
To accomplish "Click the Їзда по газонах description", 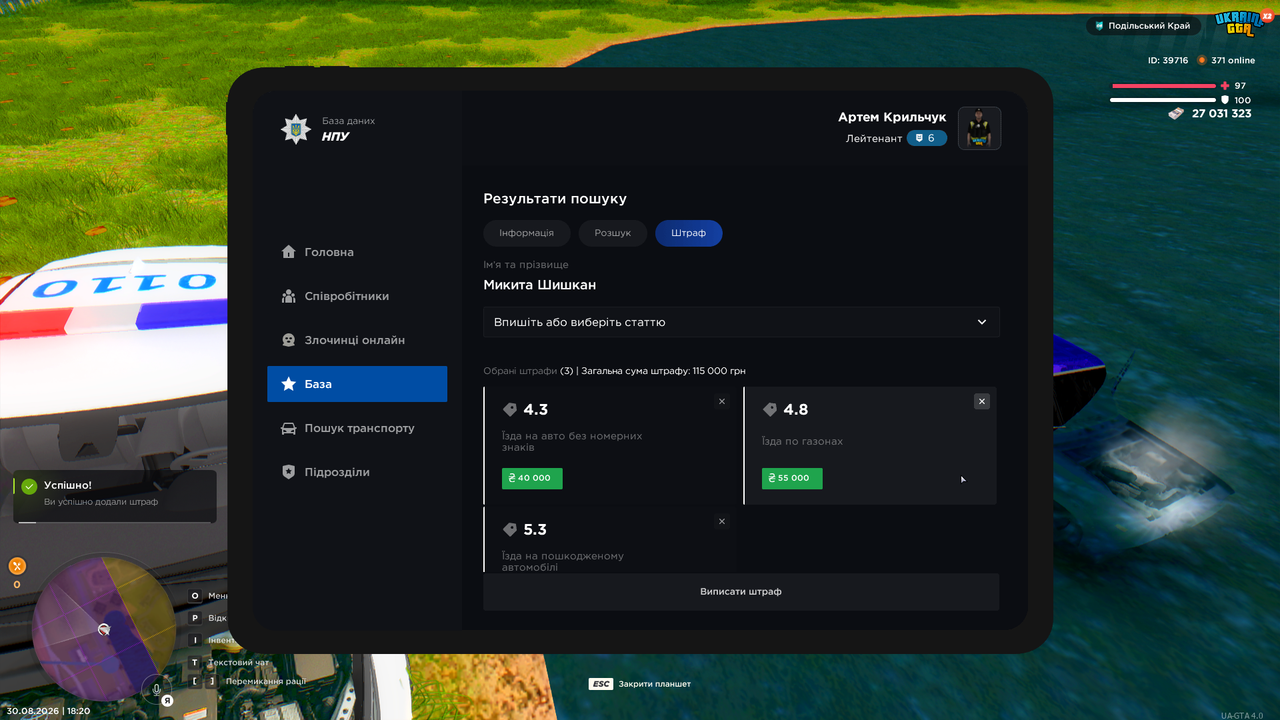I will [802, 441].
